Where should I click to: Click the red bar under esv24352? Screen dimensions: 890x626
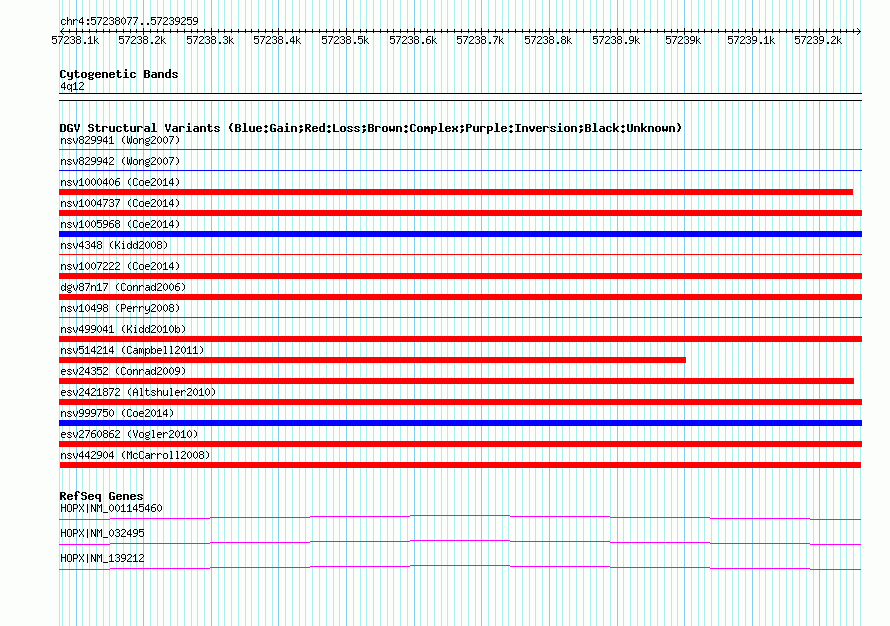point(456,381)
